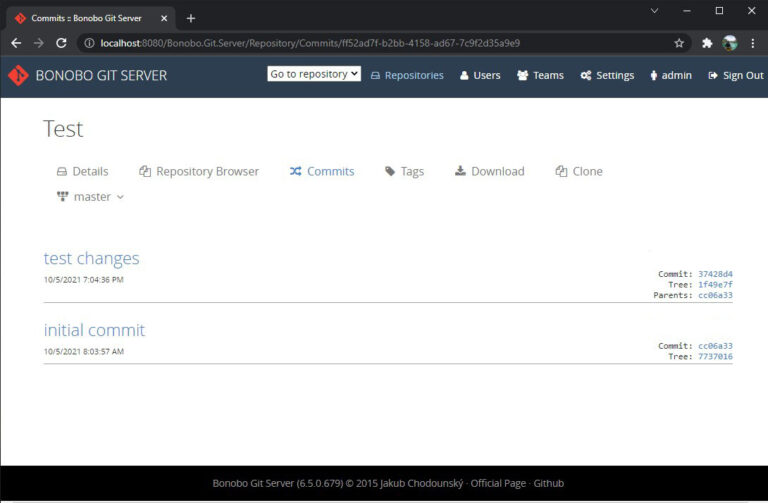Click the Sign Out arrow icon

[x=713, y=75]
